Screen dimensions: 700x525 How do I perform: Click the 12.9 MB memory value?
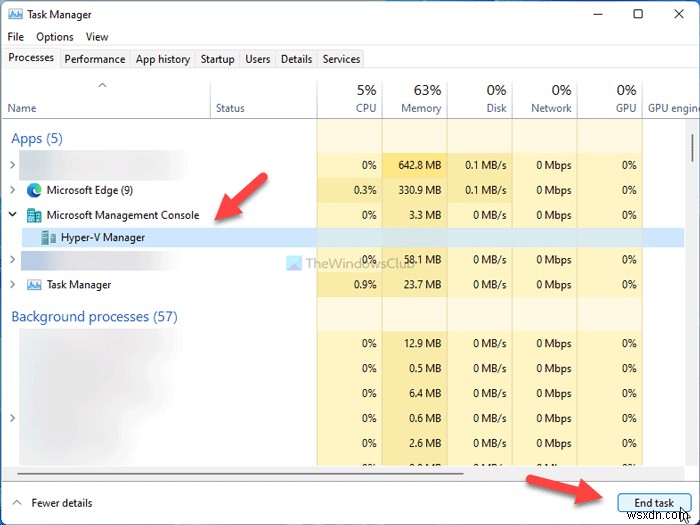pyautogui.click(x=422, y=343)
